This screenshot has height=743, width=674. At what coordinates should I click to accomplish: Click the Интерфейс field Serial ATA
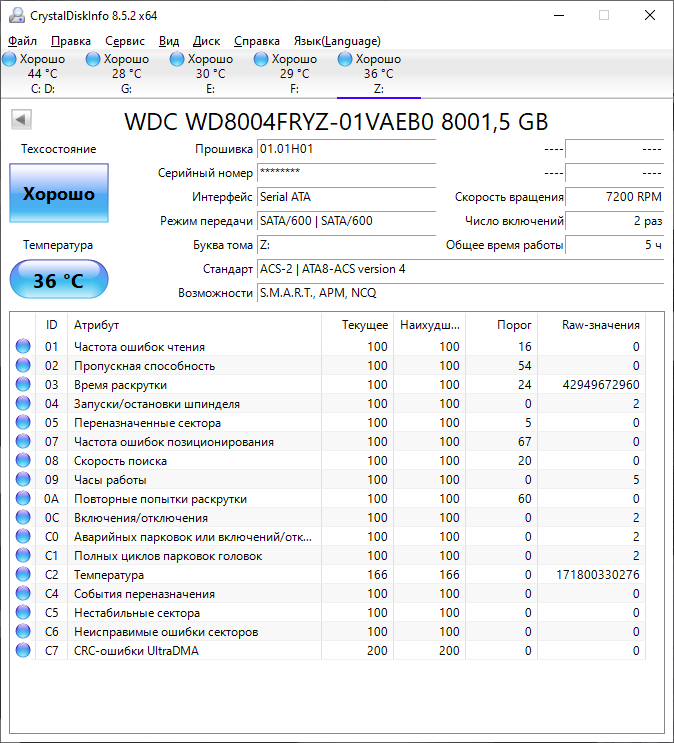coord(346,197)
